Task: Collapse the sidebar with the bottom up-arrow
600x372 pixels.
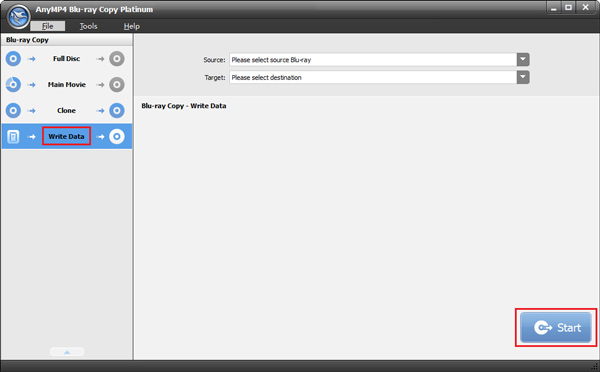Action: tap(67, 352)
